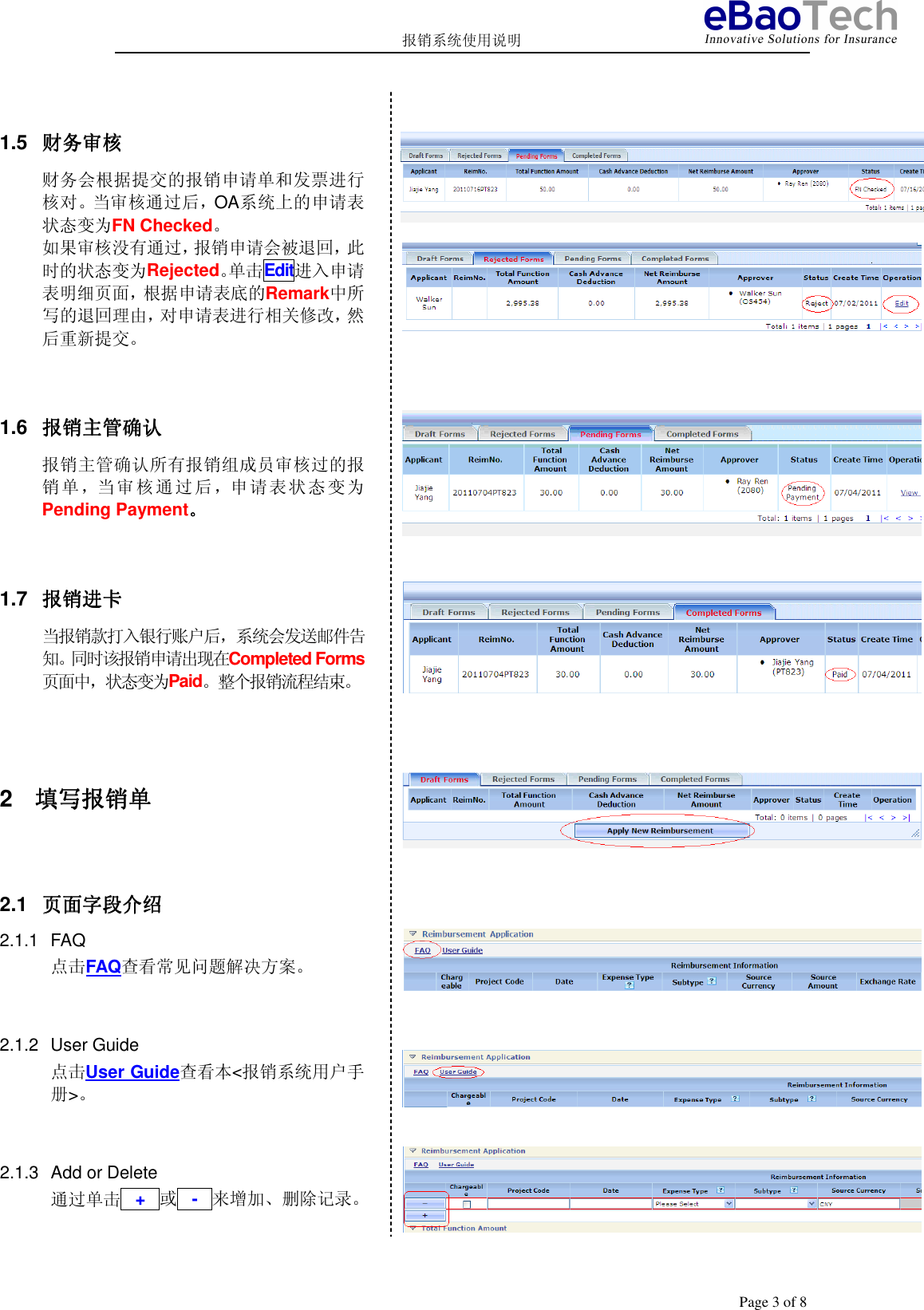
Task: Go to next page in the Walker Sun Rejected table
Action: pyautogui.click(x=906, y=326)
